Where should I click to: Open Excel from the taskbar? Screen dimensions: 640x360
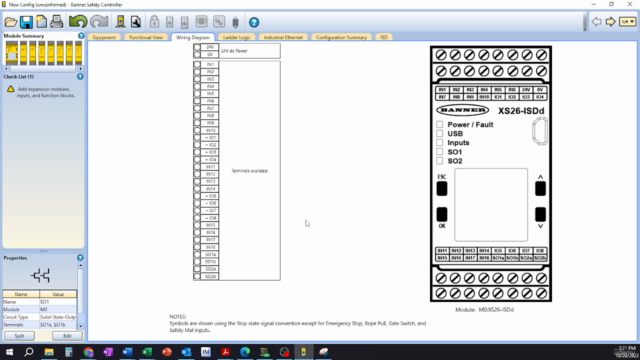[x=147, y=352]
